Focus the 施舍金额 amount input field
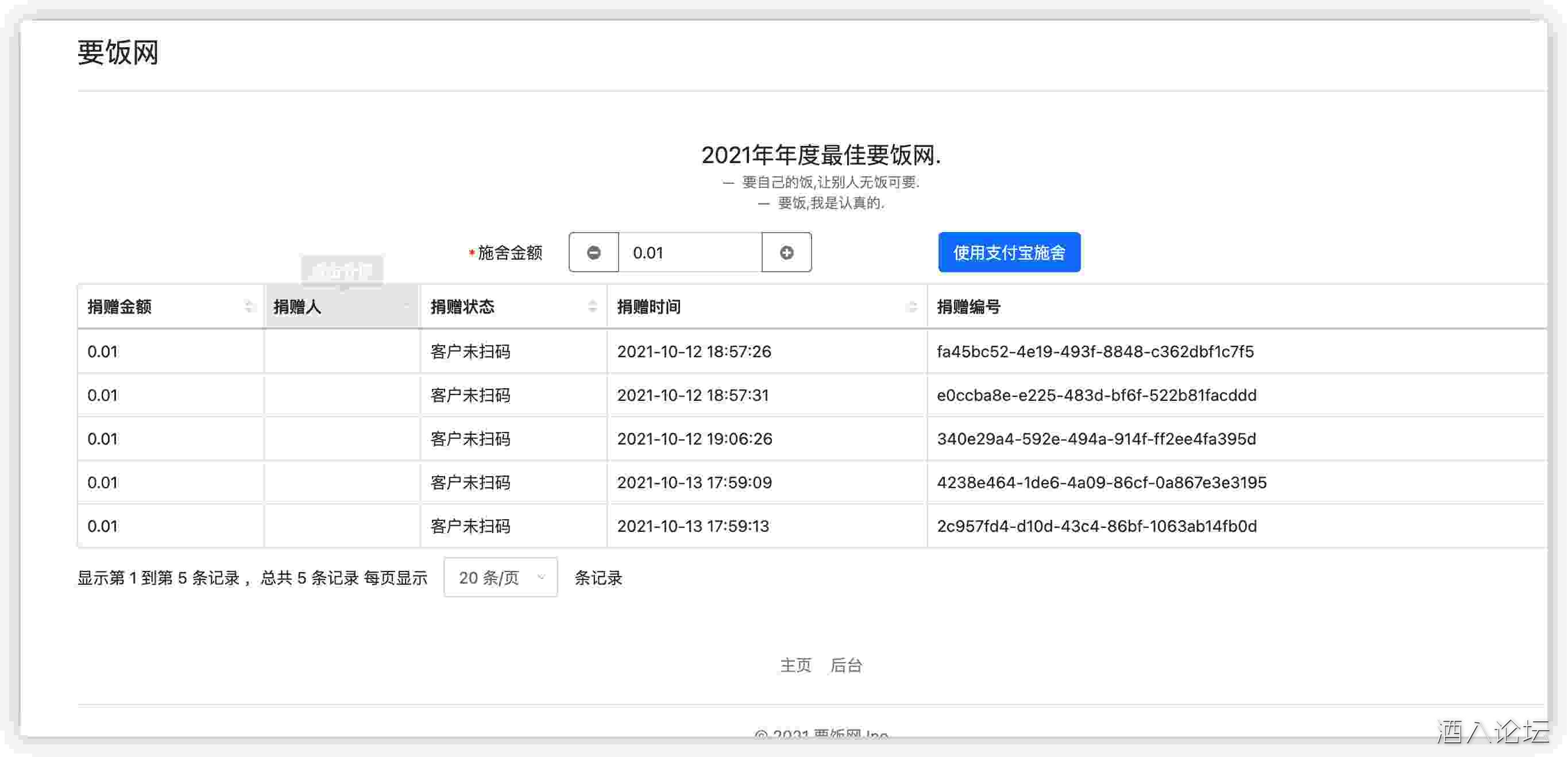Image resolution: width=1568 pixels, height=757 pixels. coord(689,253)
